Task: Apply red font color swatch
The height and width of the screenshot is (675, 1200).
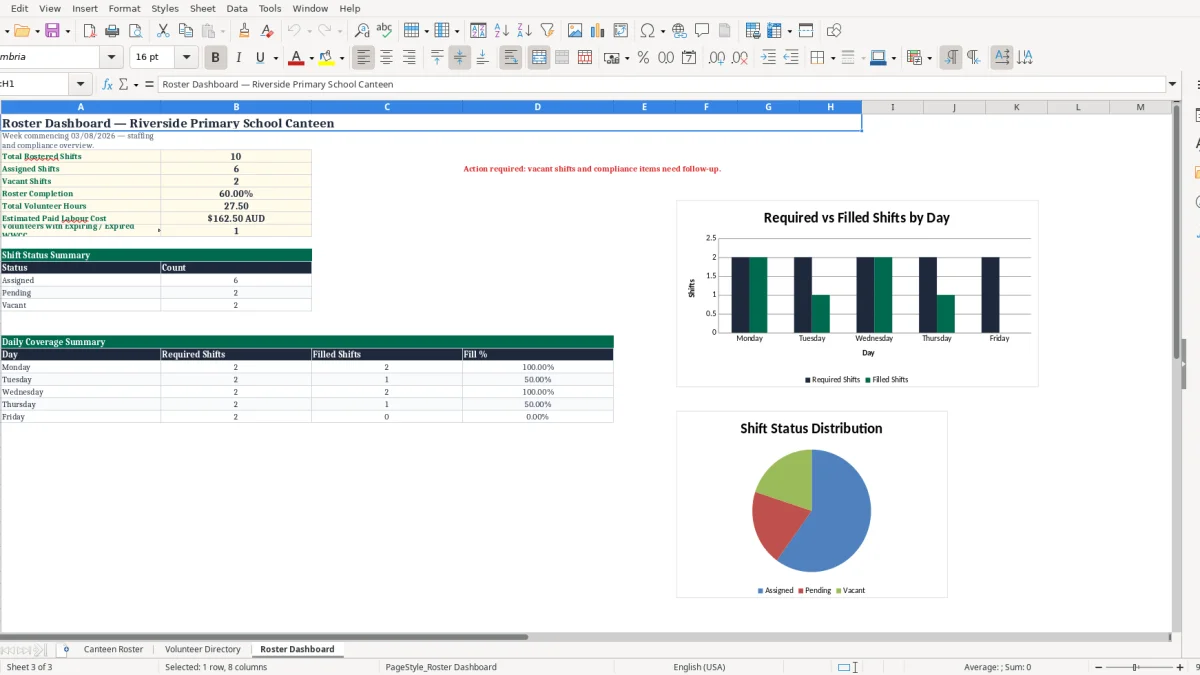Action: [x=295, y=58]
